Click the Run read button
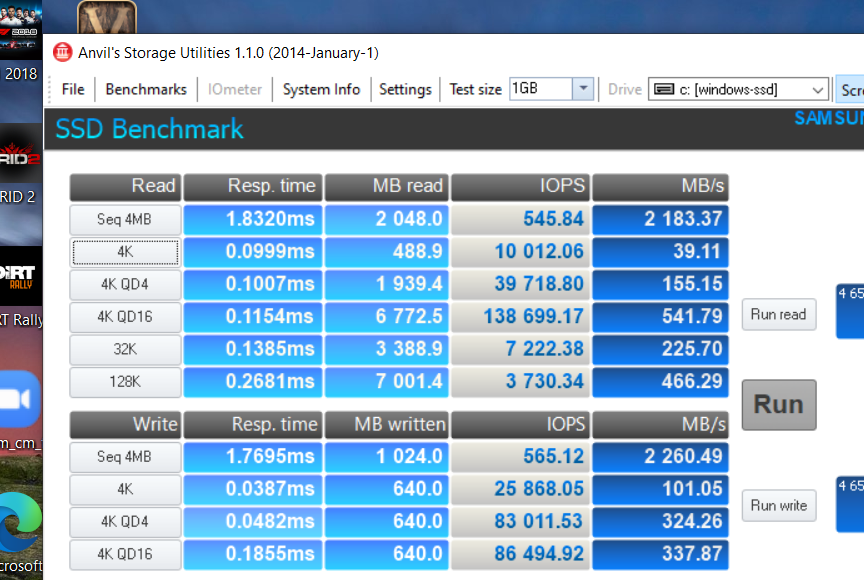This screenshot has height=580, width=864. pos(778,315)
